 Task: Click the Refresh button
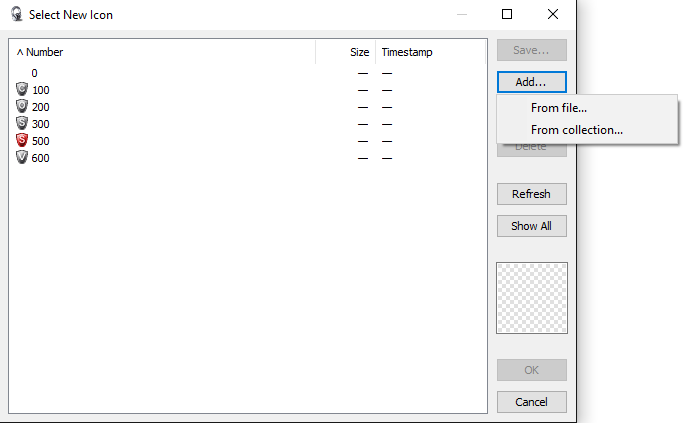pyautogui.click(x=532, y=194)
